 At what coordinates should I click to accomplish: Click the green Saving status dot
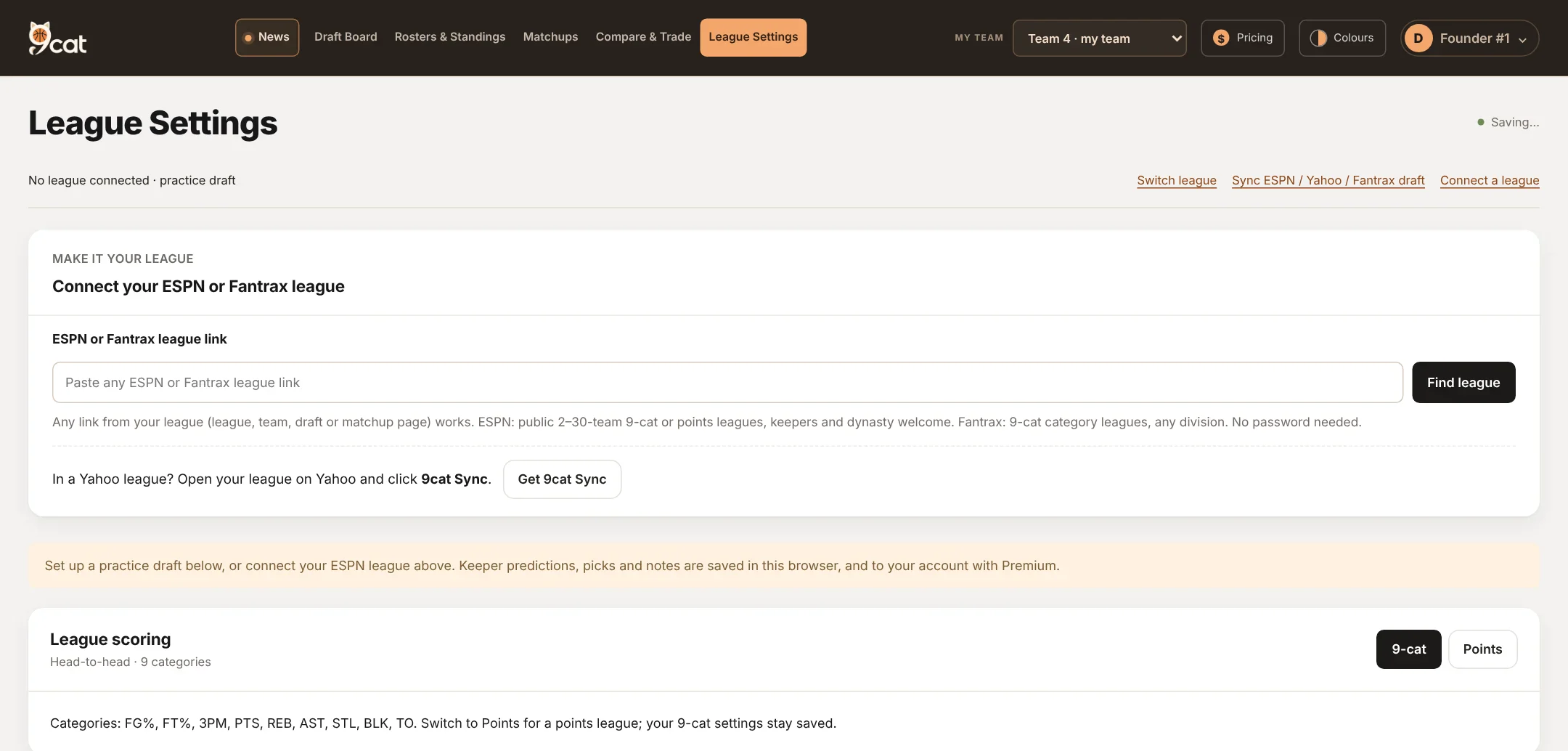tap(1481, 122)
